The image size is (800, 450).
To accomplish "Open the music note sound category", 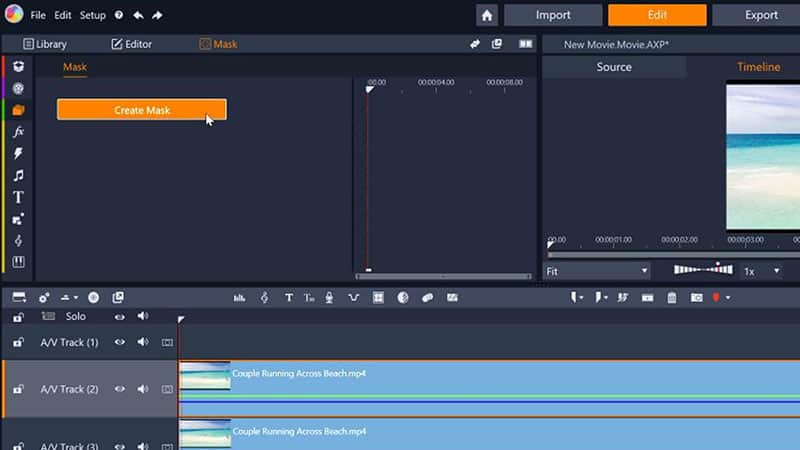I will click(x=18, y=176).
